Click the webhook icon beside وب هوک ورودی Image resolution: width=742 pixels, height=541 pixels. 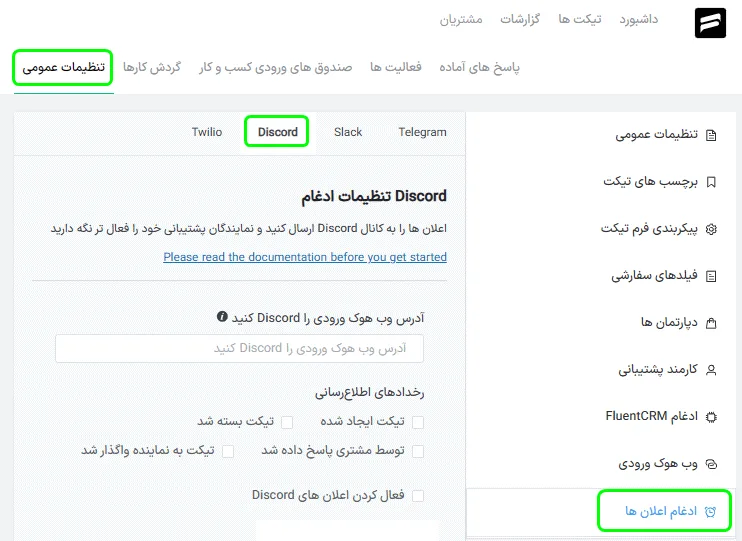[x=711, y=464]
